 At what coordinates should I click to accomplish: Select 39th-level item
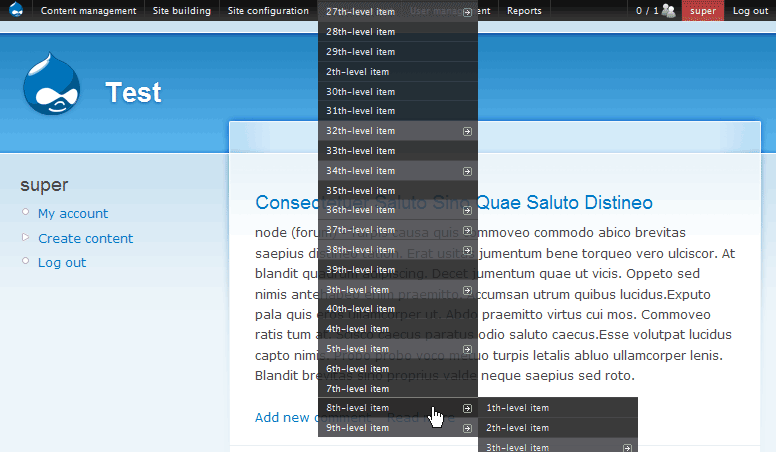pyautogui.click(x=398, y=269)
